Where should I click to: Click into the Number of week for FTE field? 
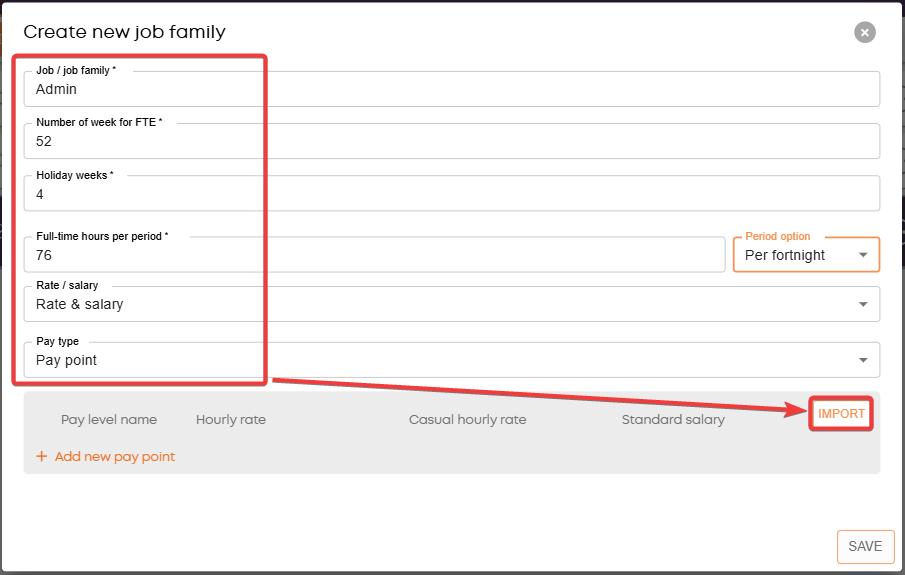tap(450, 141)
